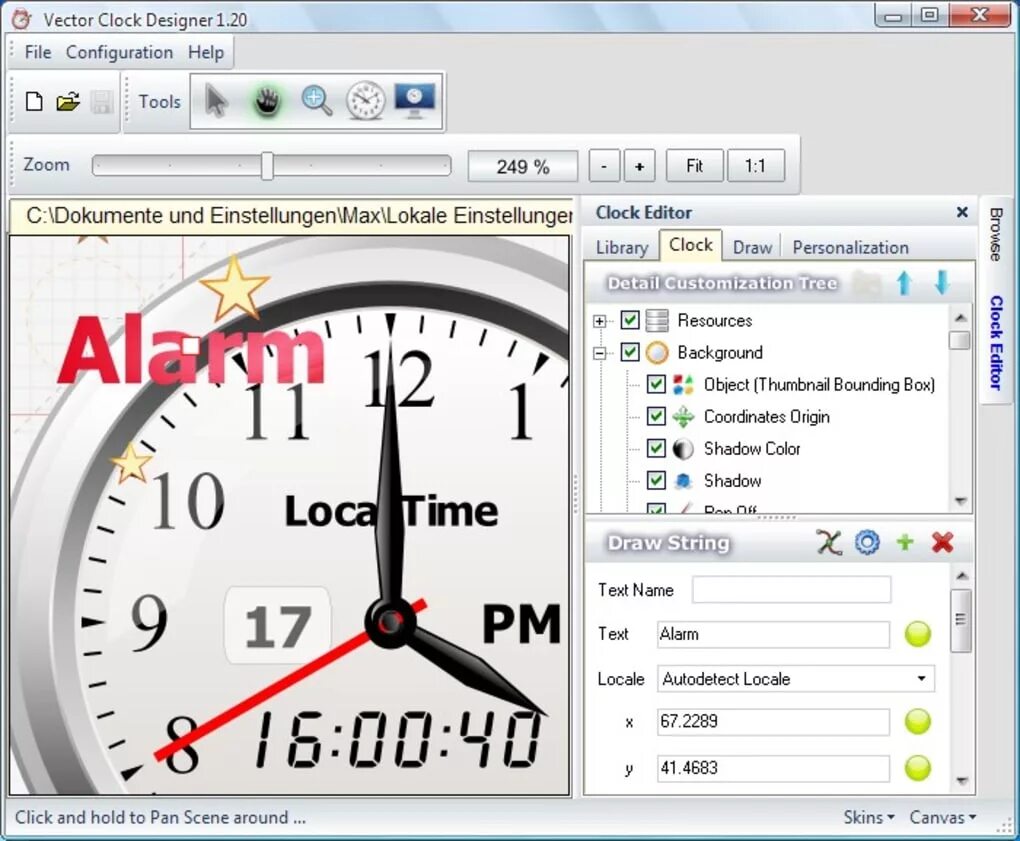Click the y field 41.4683

coord(773,768)
